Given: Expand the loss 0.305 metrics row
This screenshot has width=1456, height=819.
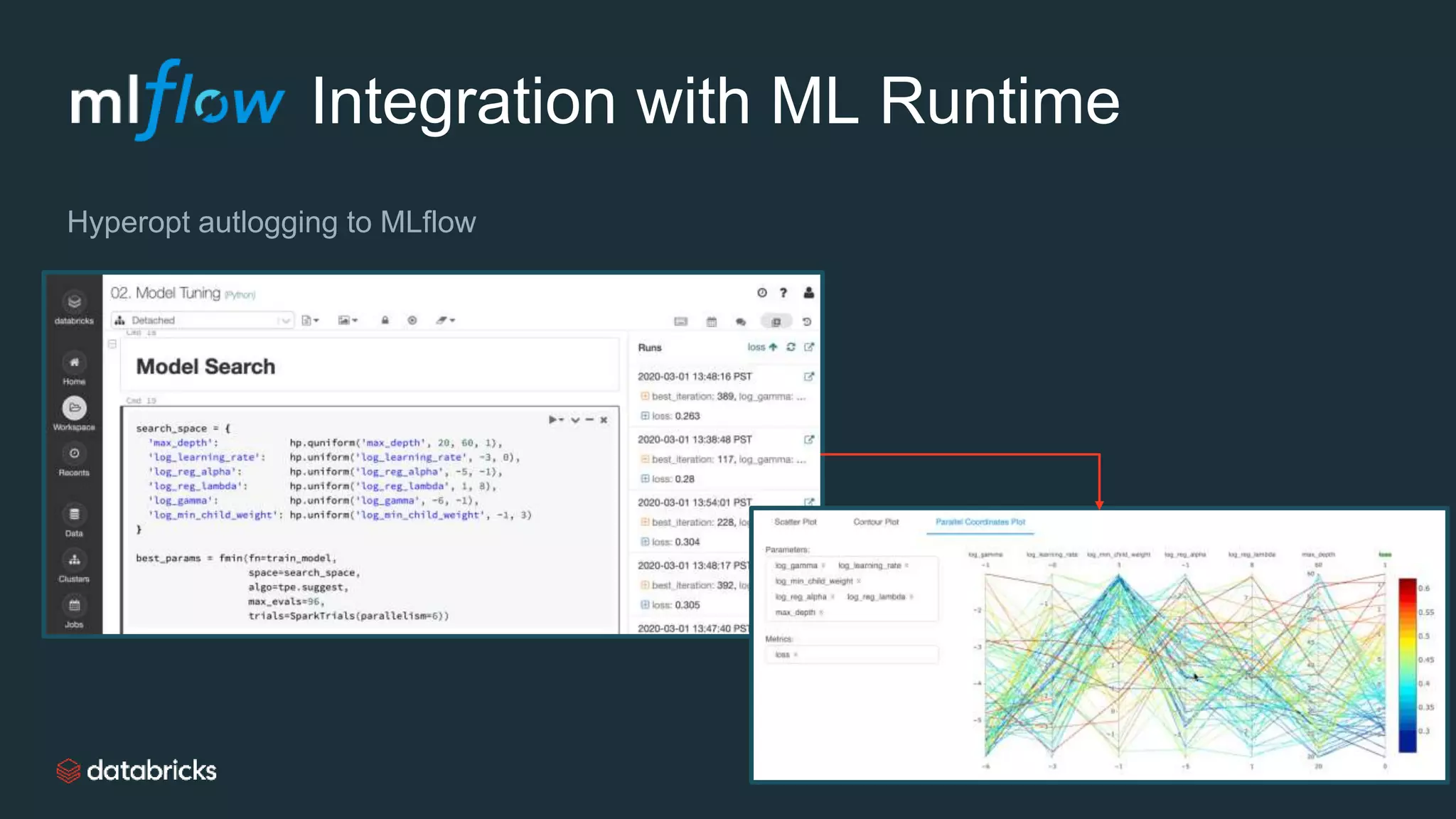Looking at the screenshot, I should pyautogui.click(x=645, y=605).
